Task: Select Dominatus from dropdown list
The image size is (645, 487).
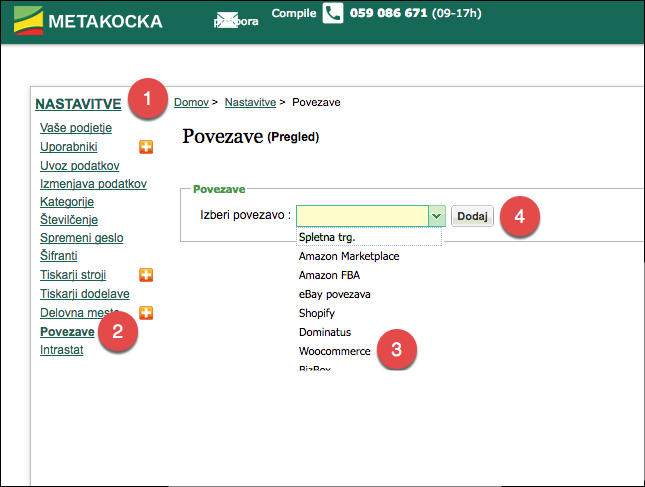Action: coord(325,332)
